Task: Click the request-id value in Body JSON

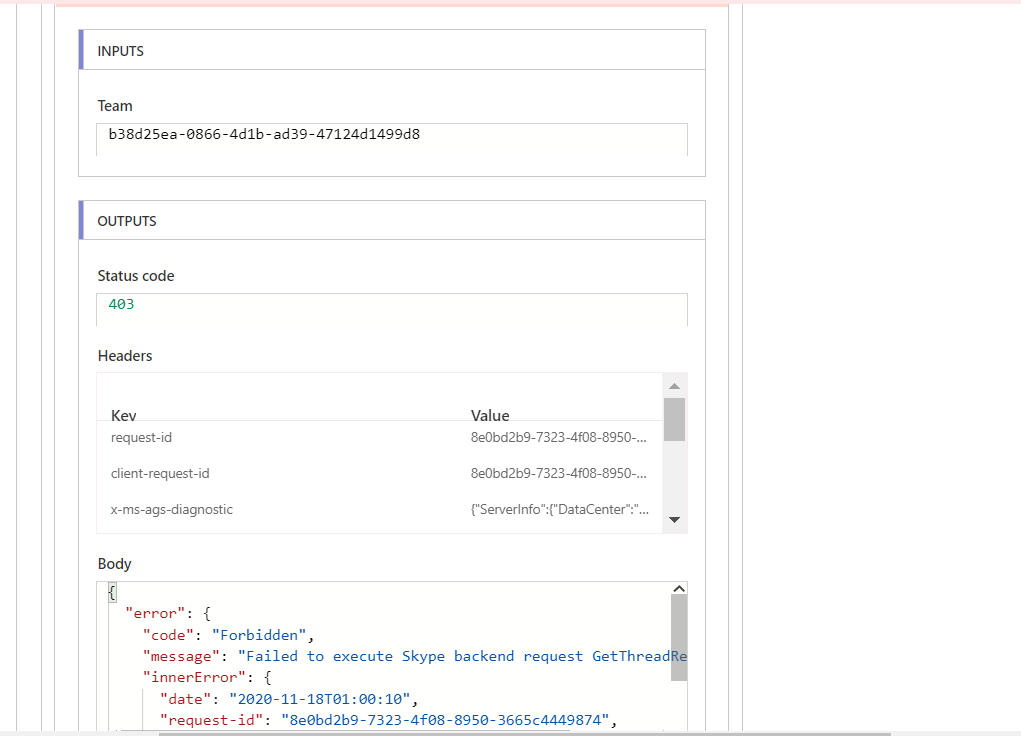Action: click(x=445, y=720)
